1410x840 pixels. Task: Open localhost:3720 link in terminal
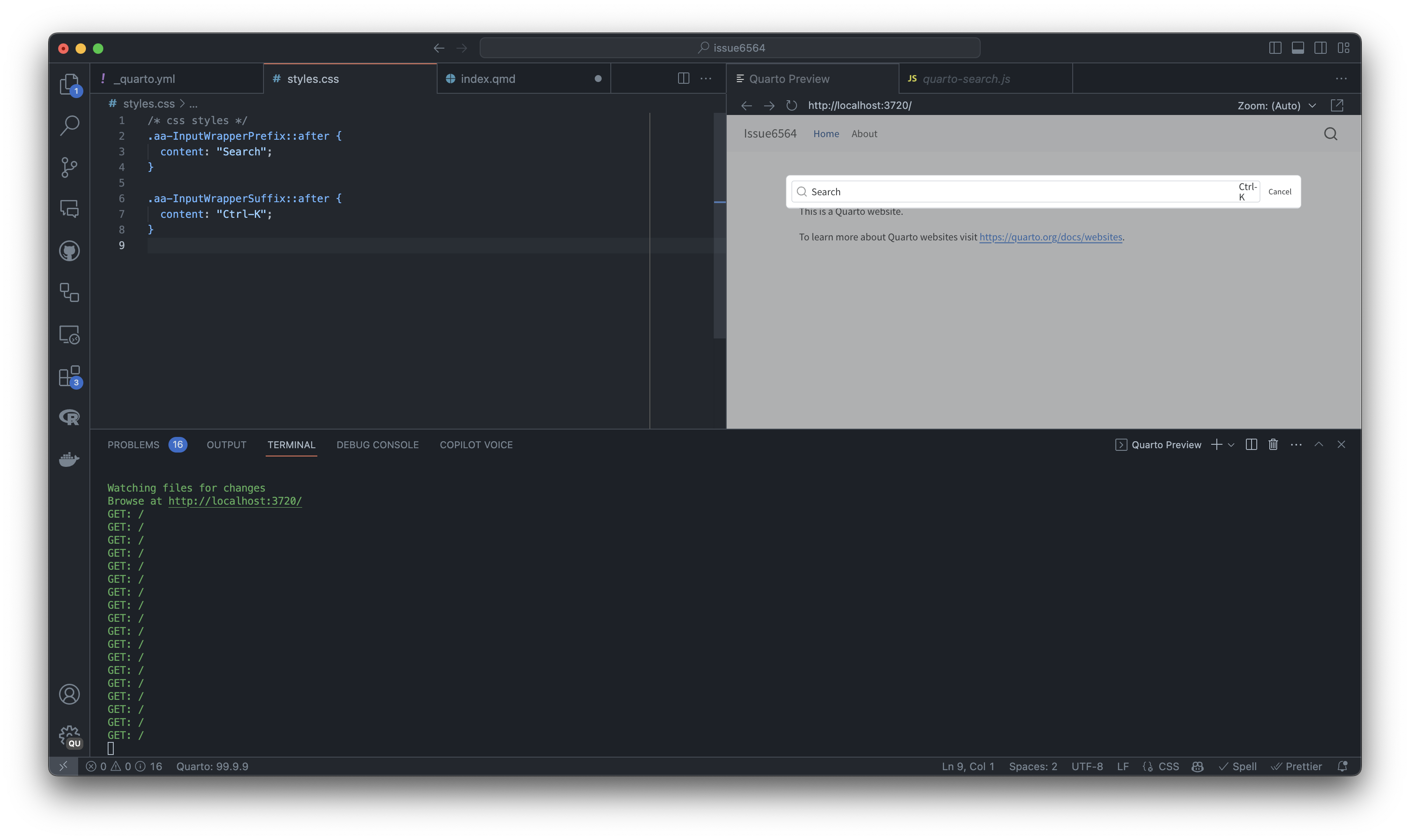(x=235, y=501)
